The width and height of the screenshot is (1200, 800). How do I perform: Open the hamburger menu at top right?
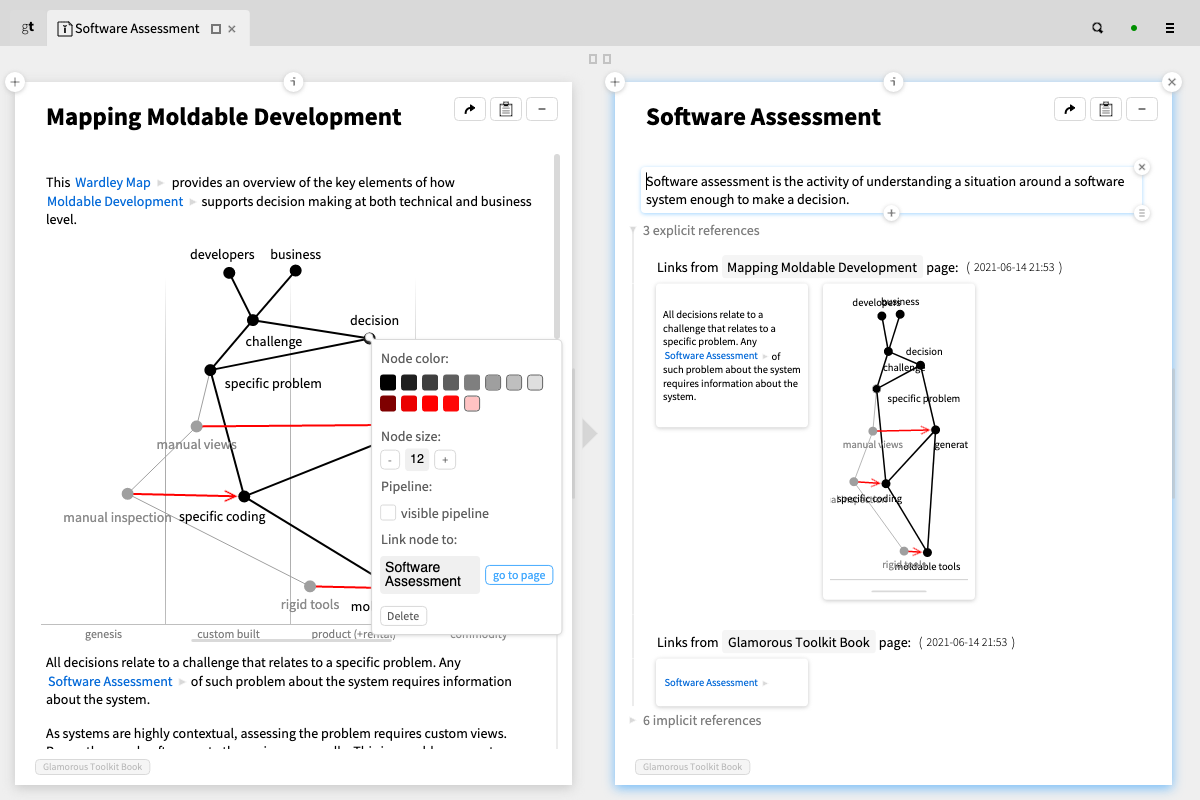[1170, 28]
